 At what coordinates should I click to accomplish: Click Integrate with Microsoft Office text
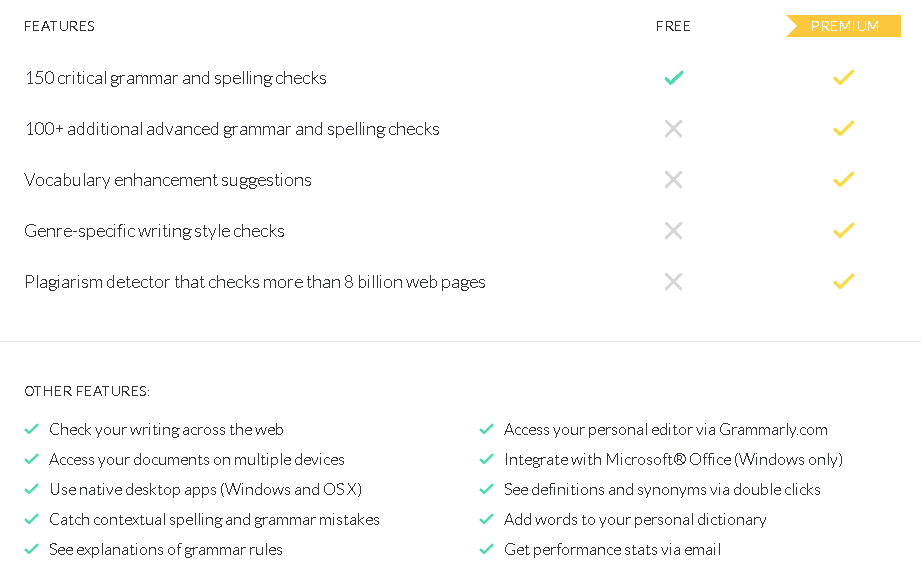tap(673, 459)
